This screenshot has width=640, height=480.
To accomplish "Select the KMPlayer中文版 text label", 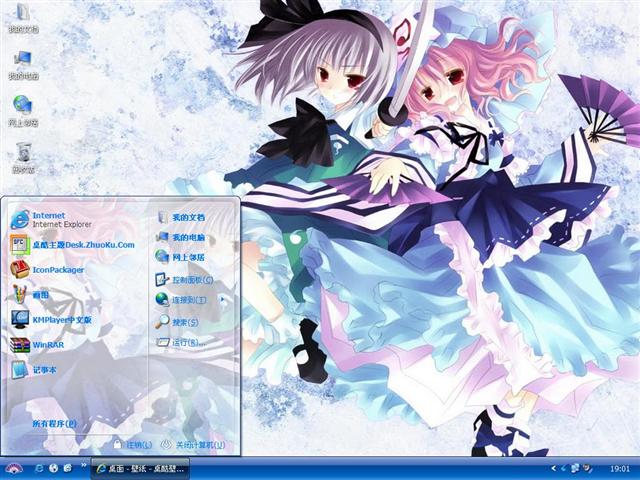I will click(x=62, y=320).
